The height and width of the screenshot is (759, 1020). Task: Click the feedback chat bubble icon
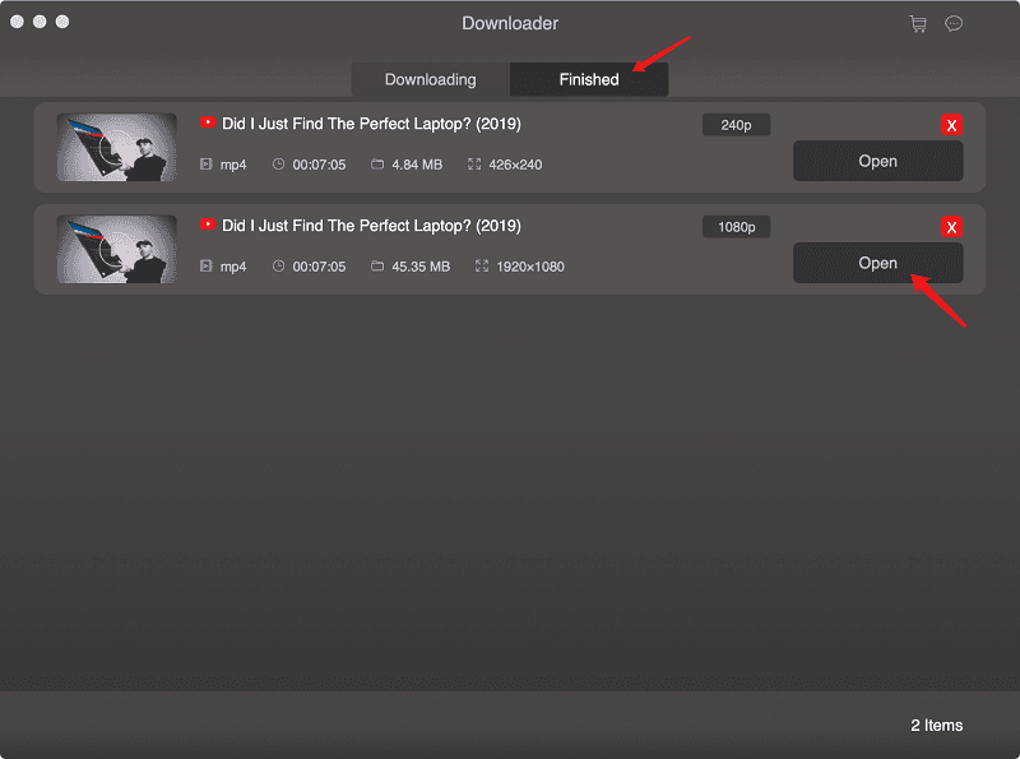[954, 24]
